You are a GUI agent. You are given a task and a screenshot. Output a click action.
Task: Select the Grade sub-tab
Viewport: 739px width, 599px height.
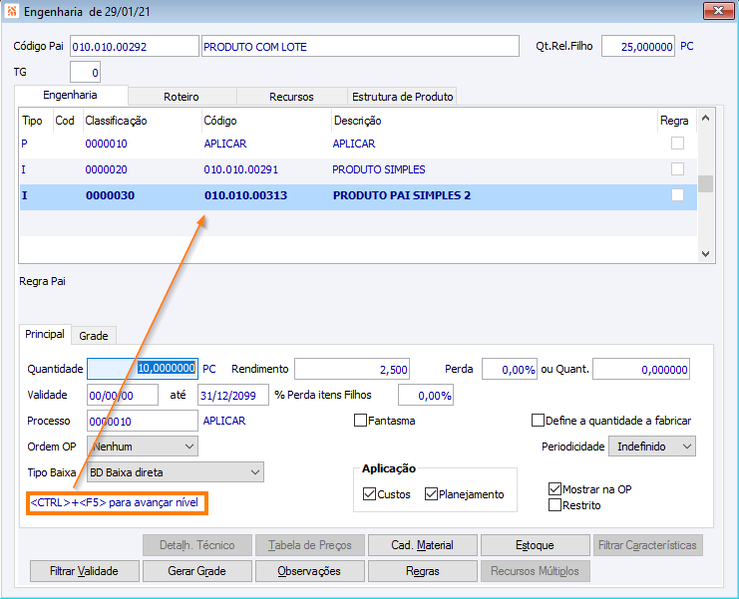coord(93,336)
